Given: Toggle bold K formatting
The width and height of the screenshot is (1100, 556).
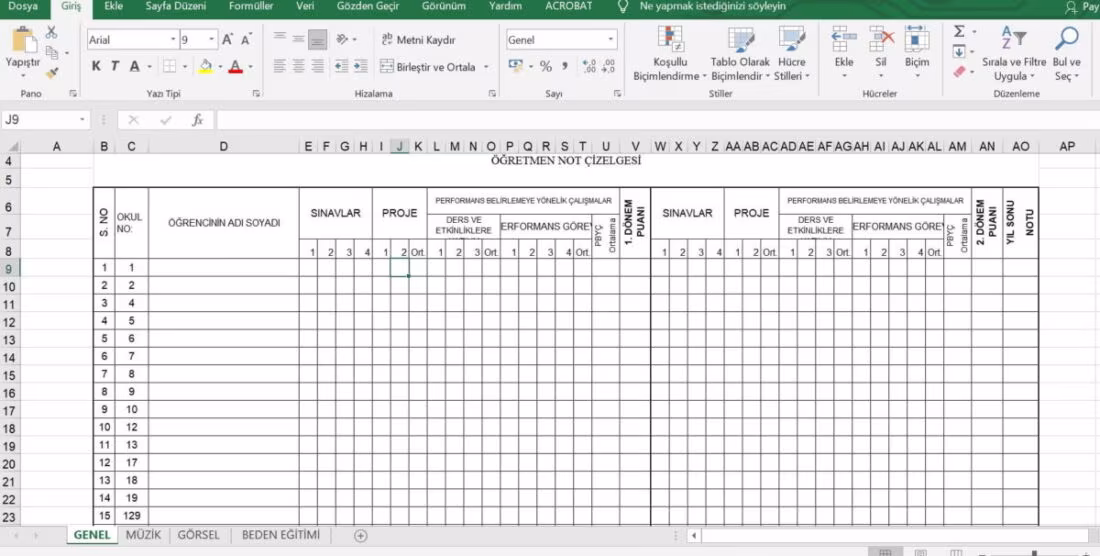Looking at the screenshot, I should [97, 67].
